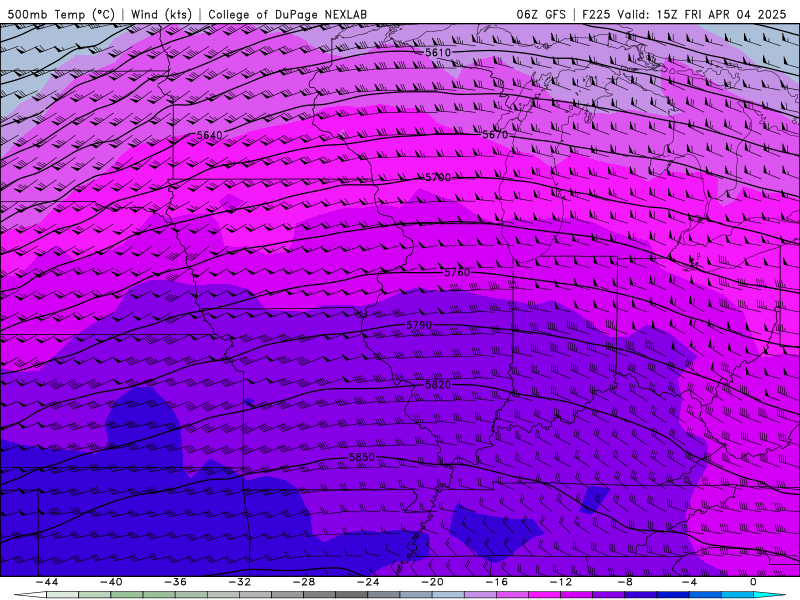Click the '06Z GFS' model run label
Image resolution: width=800 pixels, height=600 pixels.
coord(541,14)
